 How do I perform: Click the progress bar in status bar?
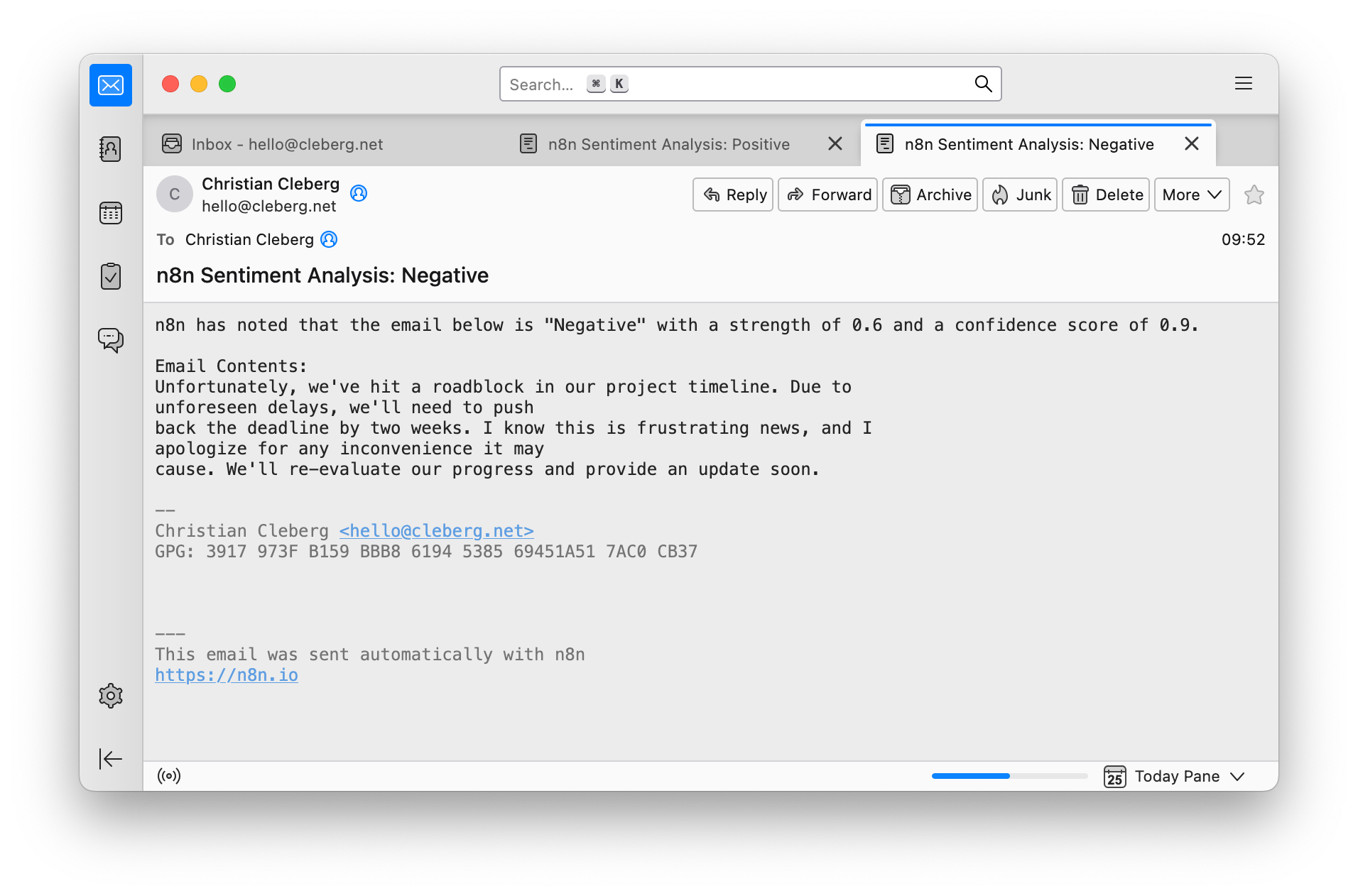pos(1009,776)
